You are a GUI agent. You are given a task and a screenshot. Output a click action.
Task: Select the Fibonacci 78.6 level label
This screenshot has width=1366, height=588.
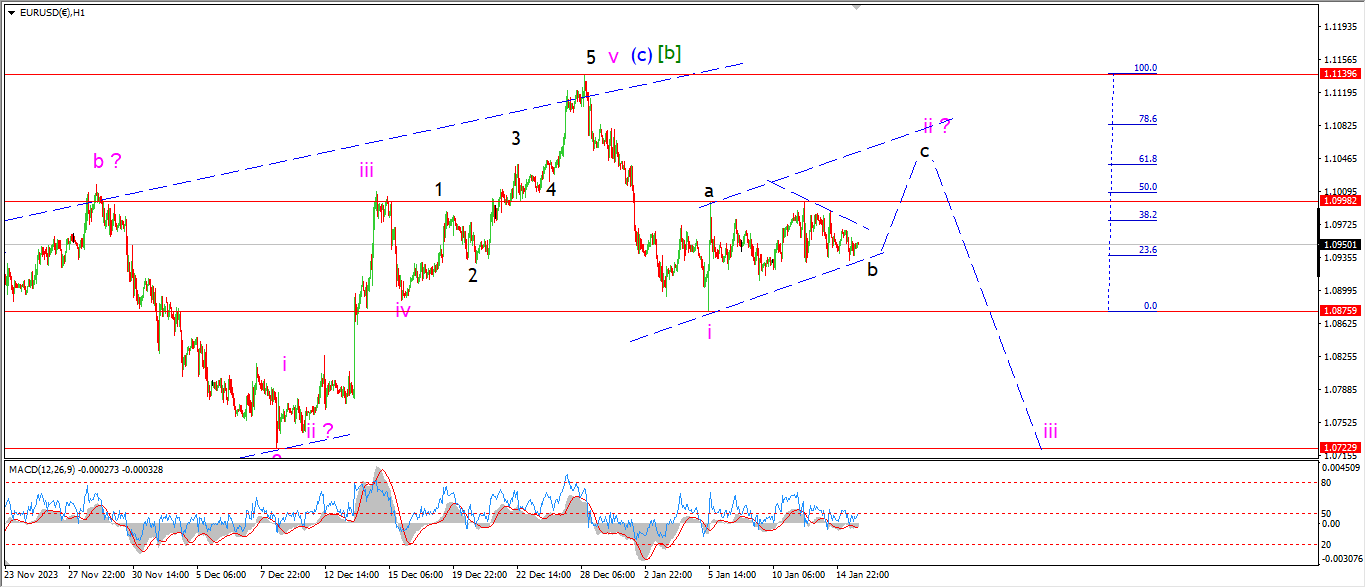[x=1148, y=119]
